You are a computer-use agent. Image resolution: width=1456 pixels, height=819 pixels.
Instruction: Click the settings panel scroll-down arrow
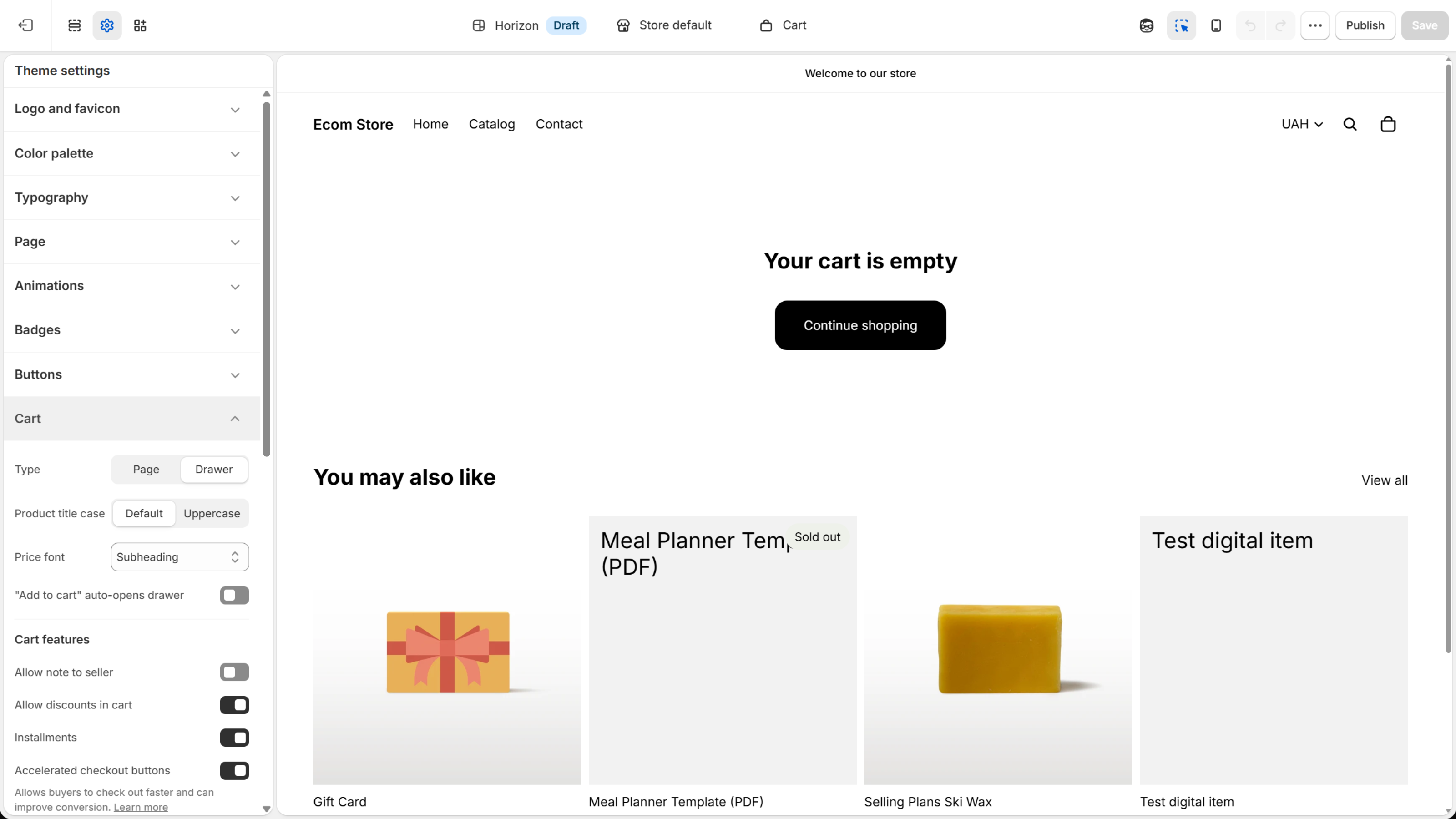point(266,809)
